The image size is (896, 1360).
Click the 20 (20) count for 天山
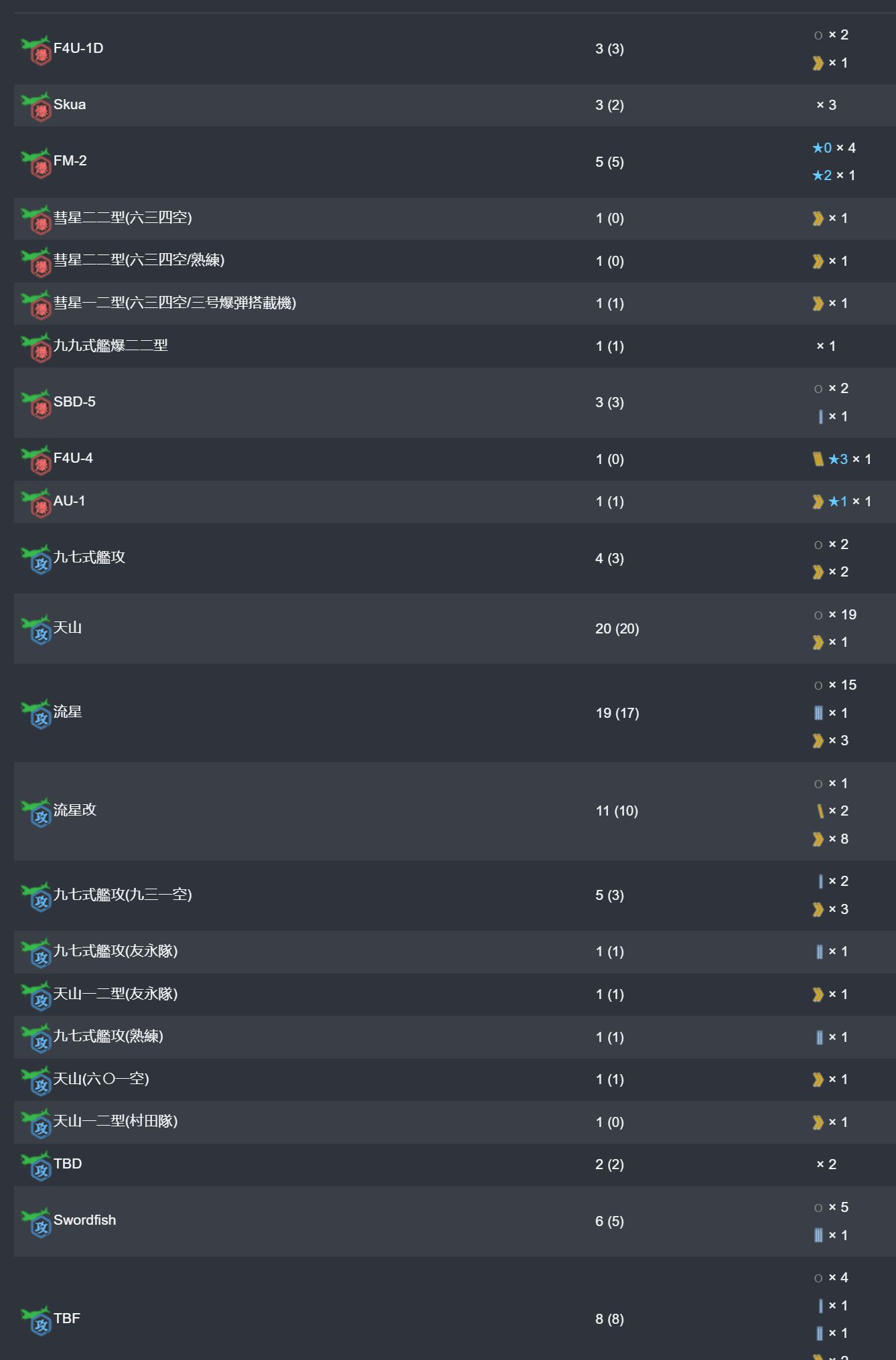pos(617,629)
